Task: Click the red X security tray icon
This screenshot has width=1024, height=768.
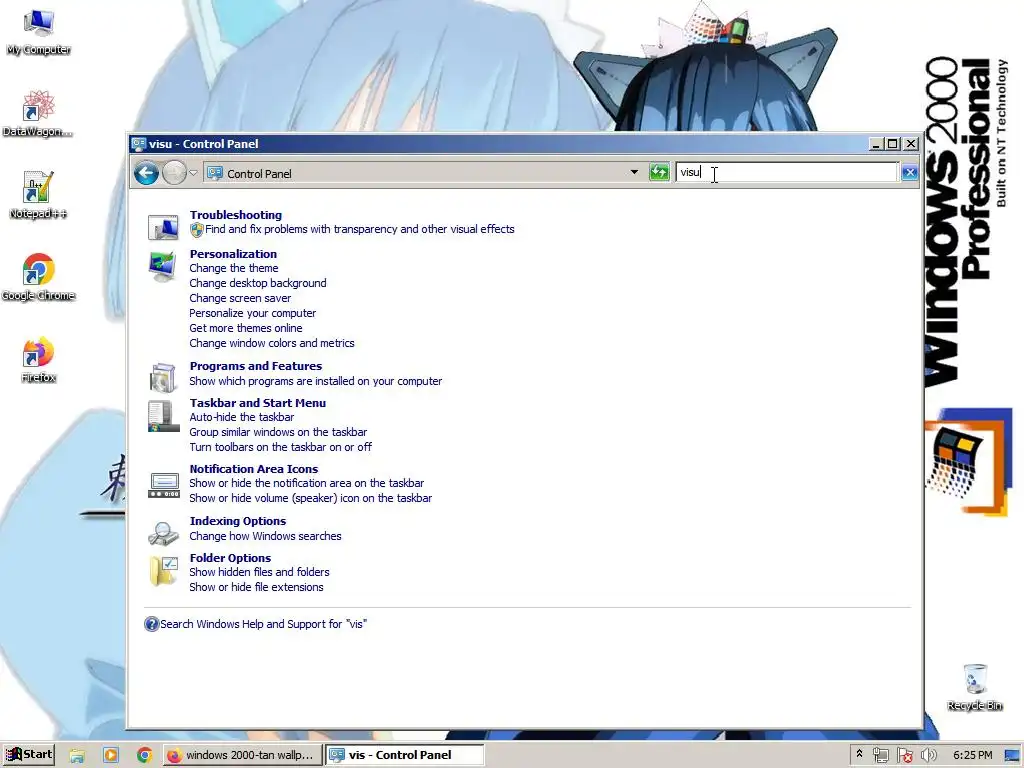Action: [904, 756]
